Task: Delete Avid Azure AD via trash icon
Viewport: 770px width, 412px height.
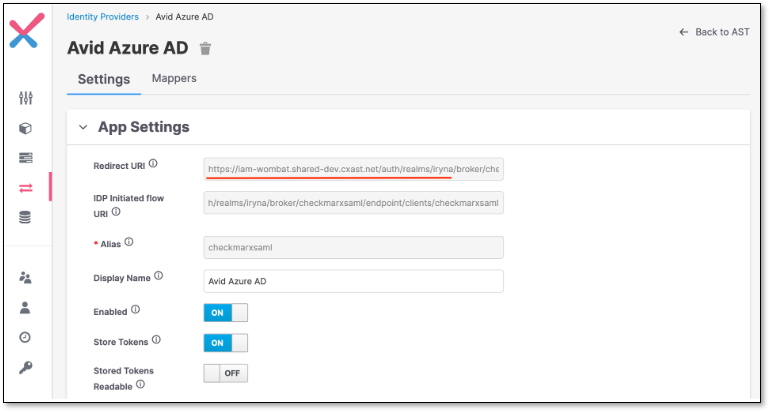Action: pyautogui.click(x=206, y=49)
